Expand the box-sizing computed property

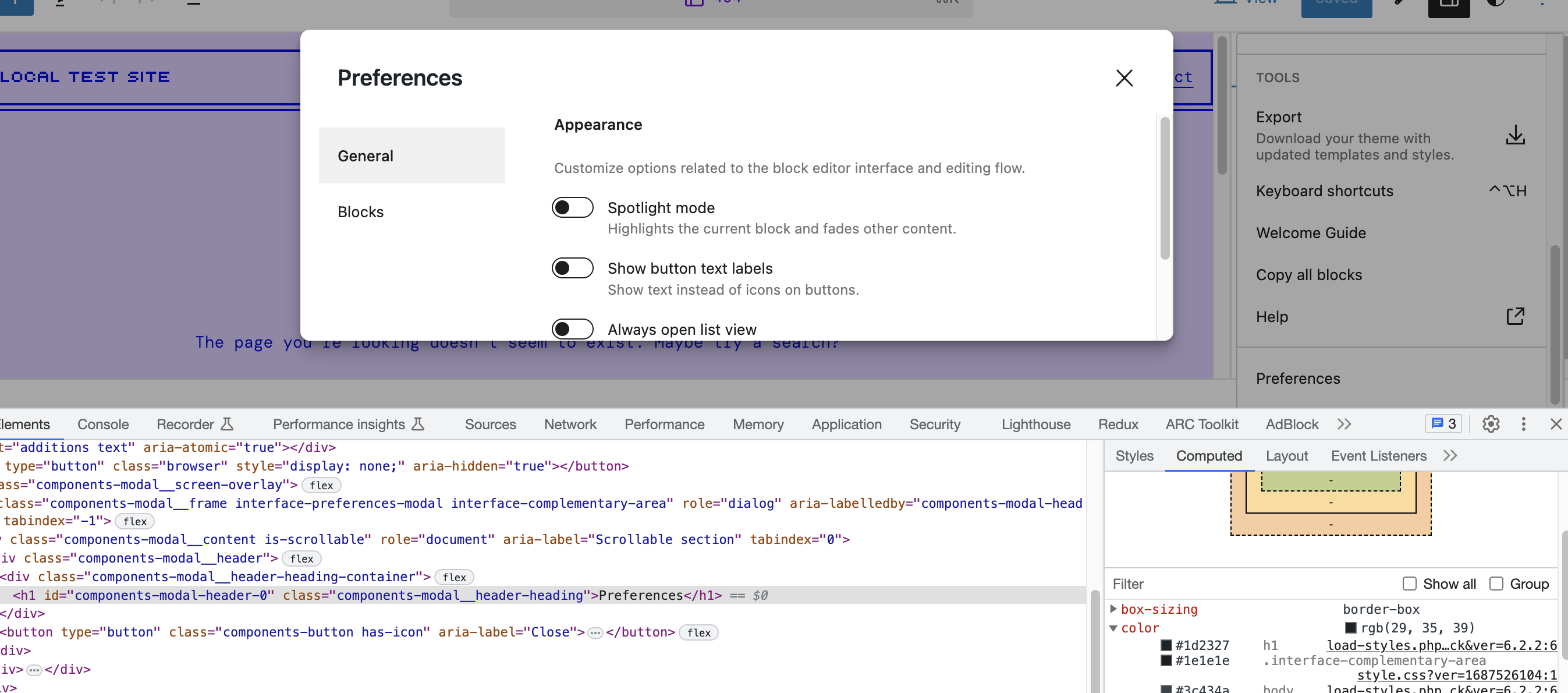click(1113, 609)
